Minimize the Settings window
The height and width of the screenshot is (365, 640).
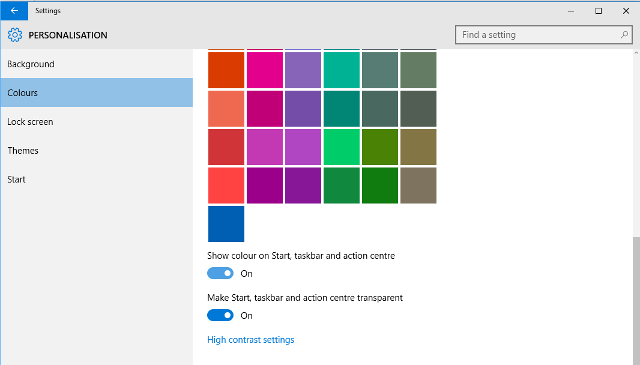571,11
